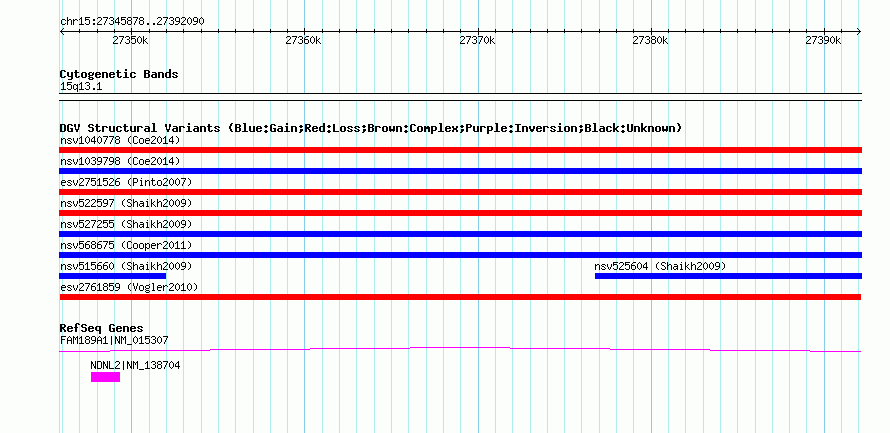
Task: Open the nsv1039798 (Coe2014) label
Action: pyautogui.click(x=120, y=161)
